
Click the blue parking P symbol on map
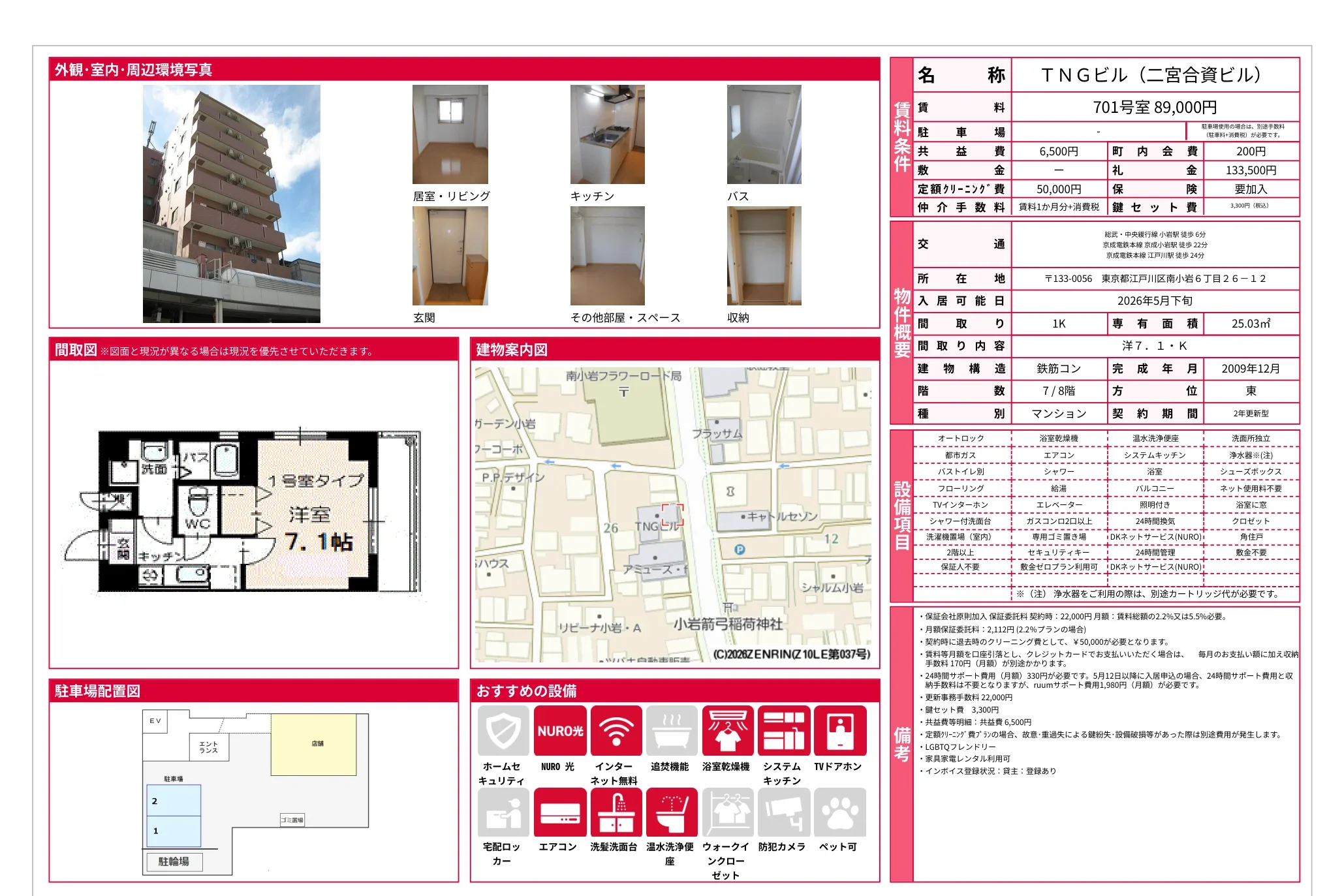point(740,549)
